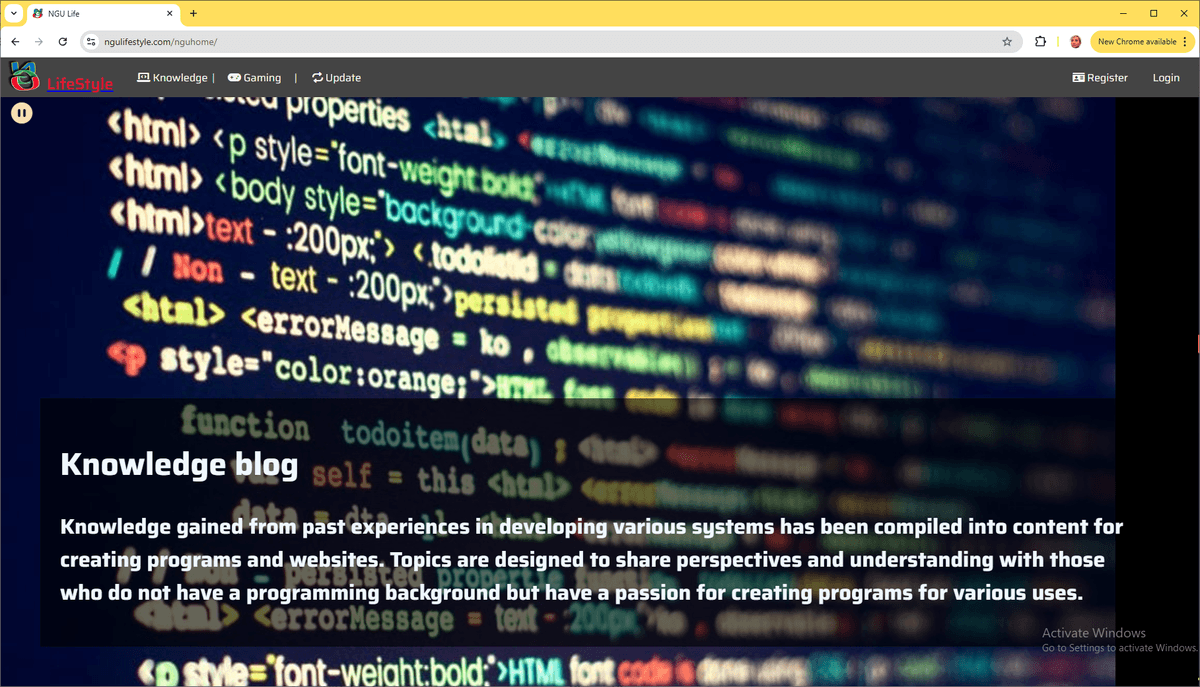Open a new browser tab
Screen dimensions: 1200x687
[193, 13]
